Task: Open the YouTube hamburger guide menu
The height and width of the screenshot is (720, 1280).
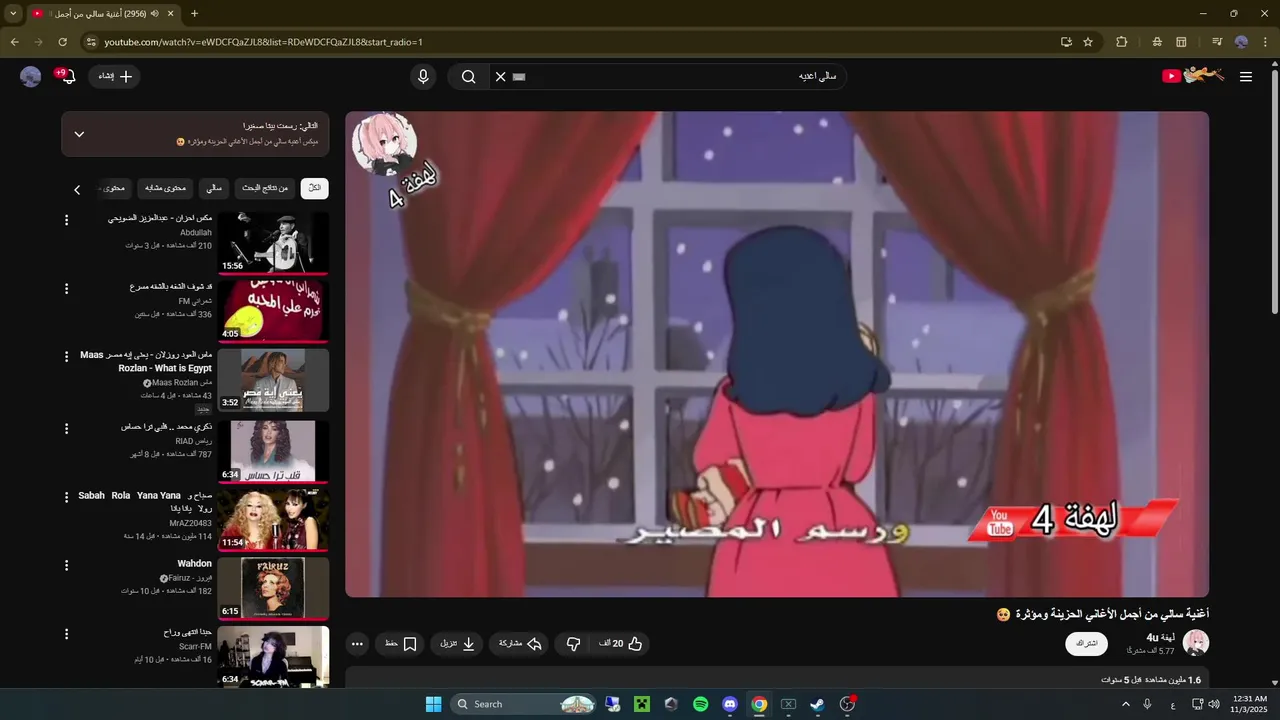Action: (1245, 76)
